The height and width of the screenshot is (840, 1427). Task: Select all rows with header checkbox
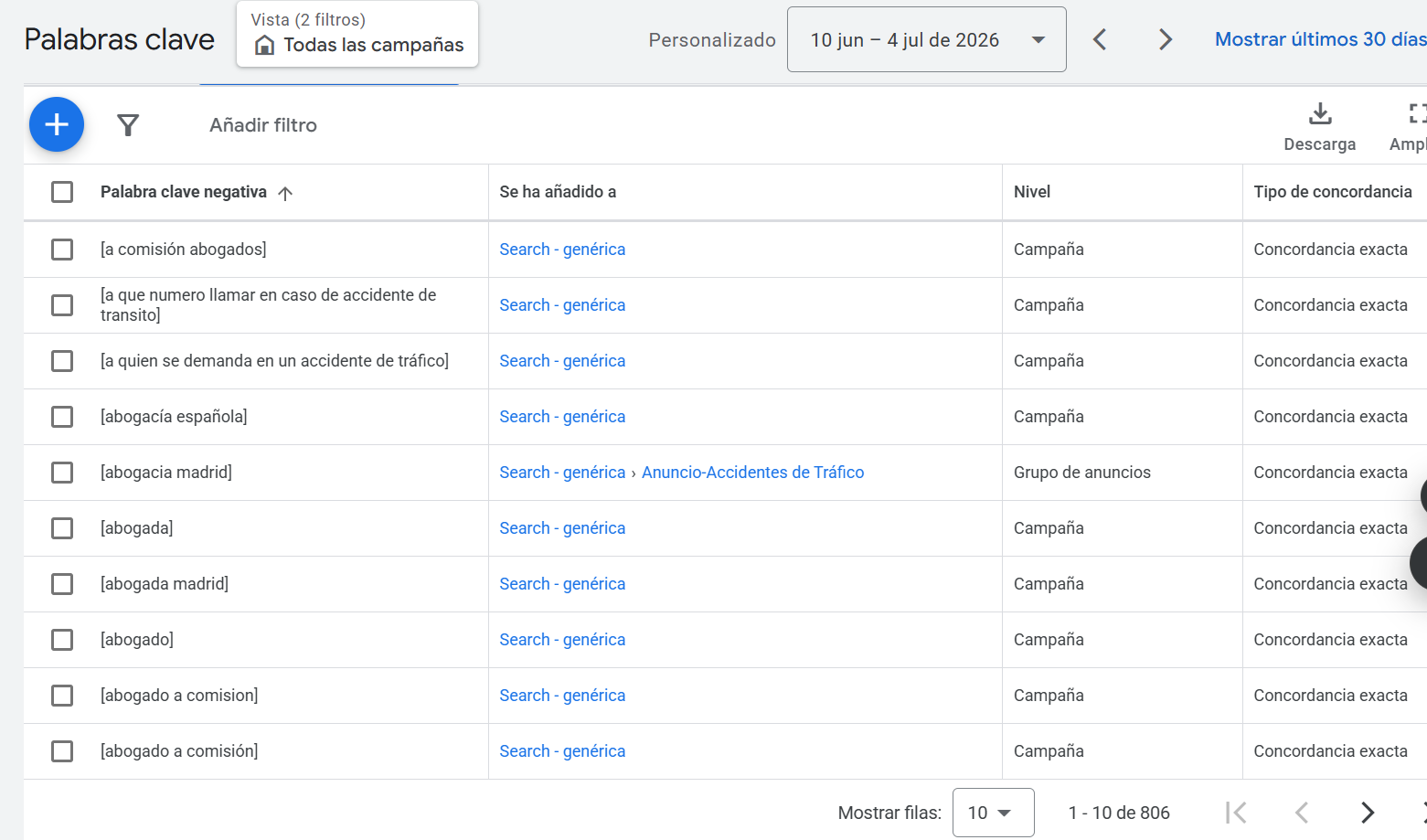[62, 192]
